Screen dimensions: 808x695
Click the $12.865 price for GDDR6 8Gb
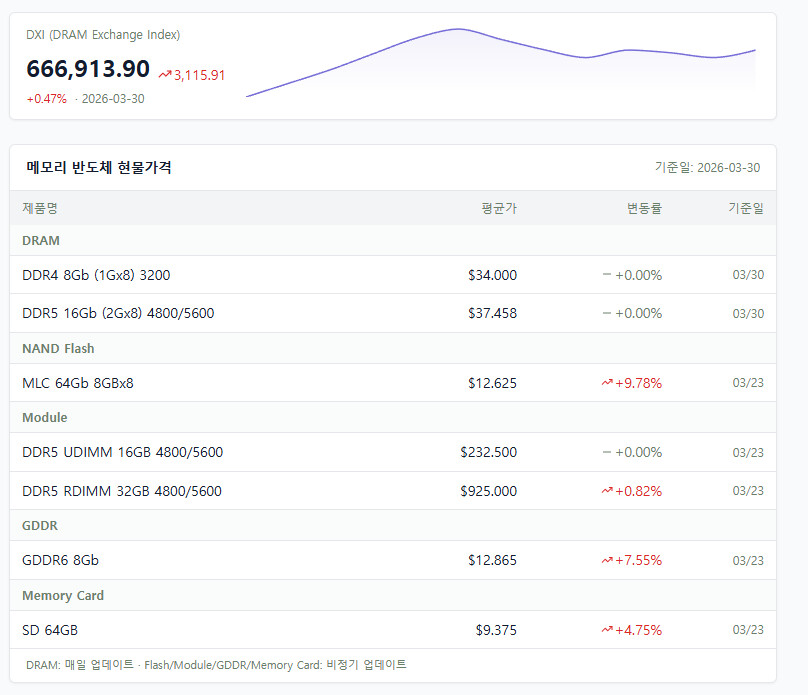[493, 560]
